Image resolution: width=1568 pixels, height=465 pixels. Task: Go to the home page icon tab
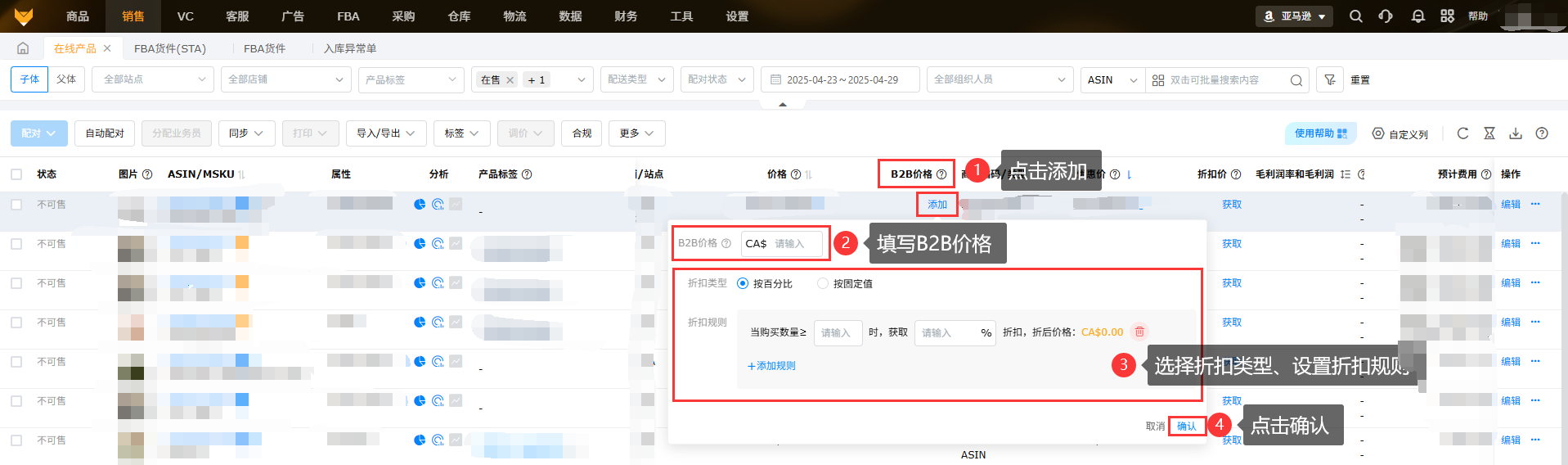coord(23,48)
